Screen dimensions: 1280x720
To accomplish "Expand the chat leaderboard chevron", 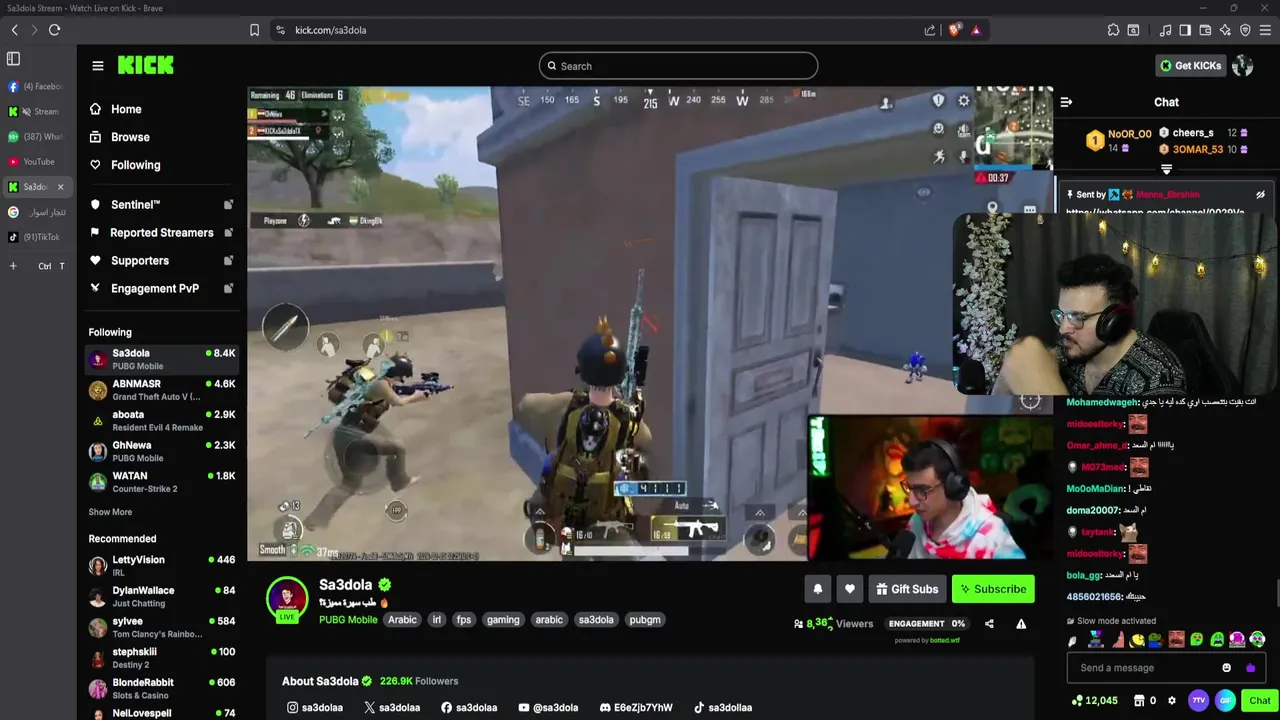I will (x=1166, y=170).
